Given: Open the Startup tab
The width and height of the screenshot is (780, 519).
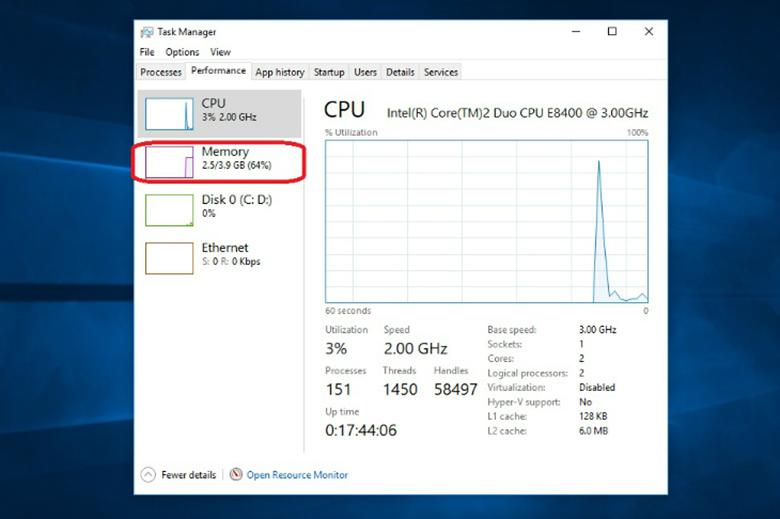Looking at the screenshot, I should (x=329, y=72).
